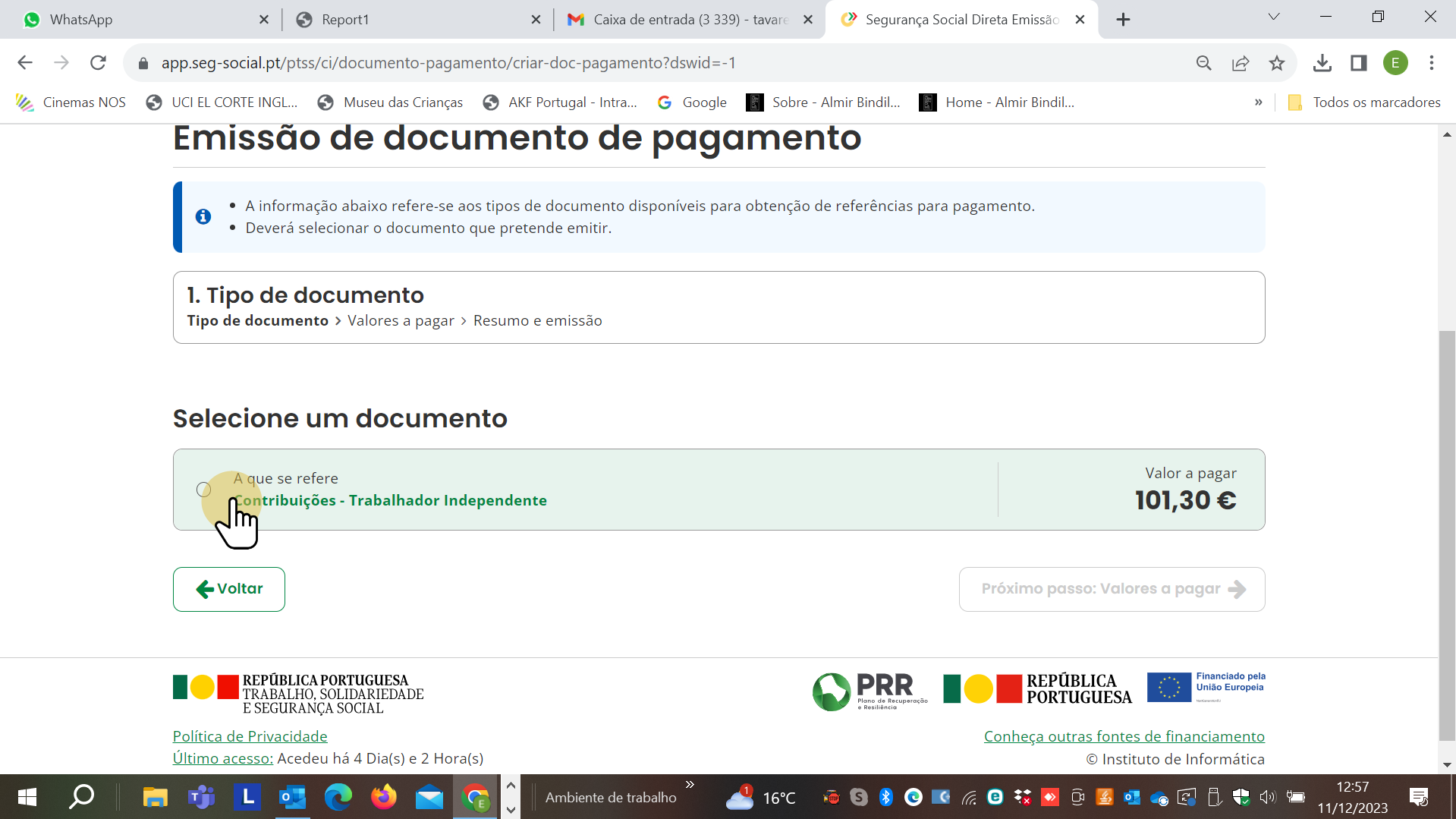1456x819 pixels.
Task: Click the OneDrive cloud icon in the tray
Action: click(1159, 797)
